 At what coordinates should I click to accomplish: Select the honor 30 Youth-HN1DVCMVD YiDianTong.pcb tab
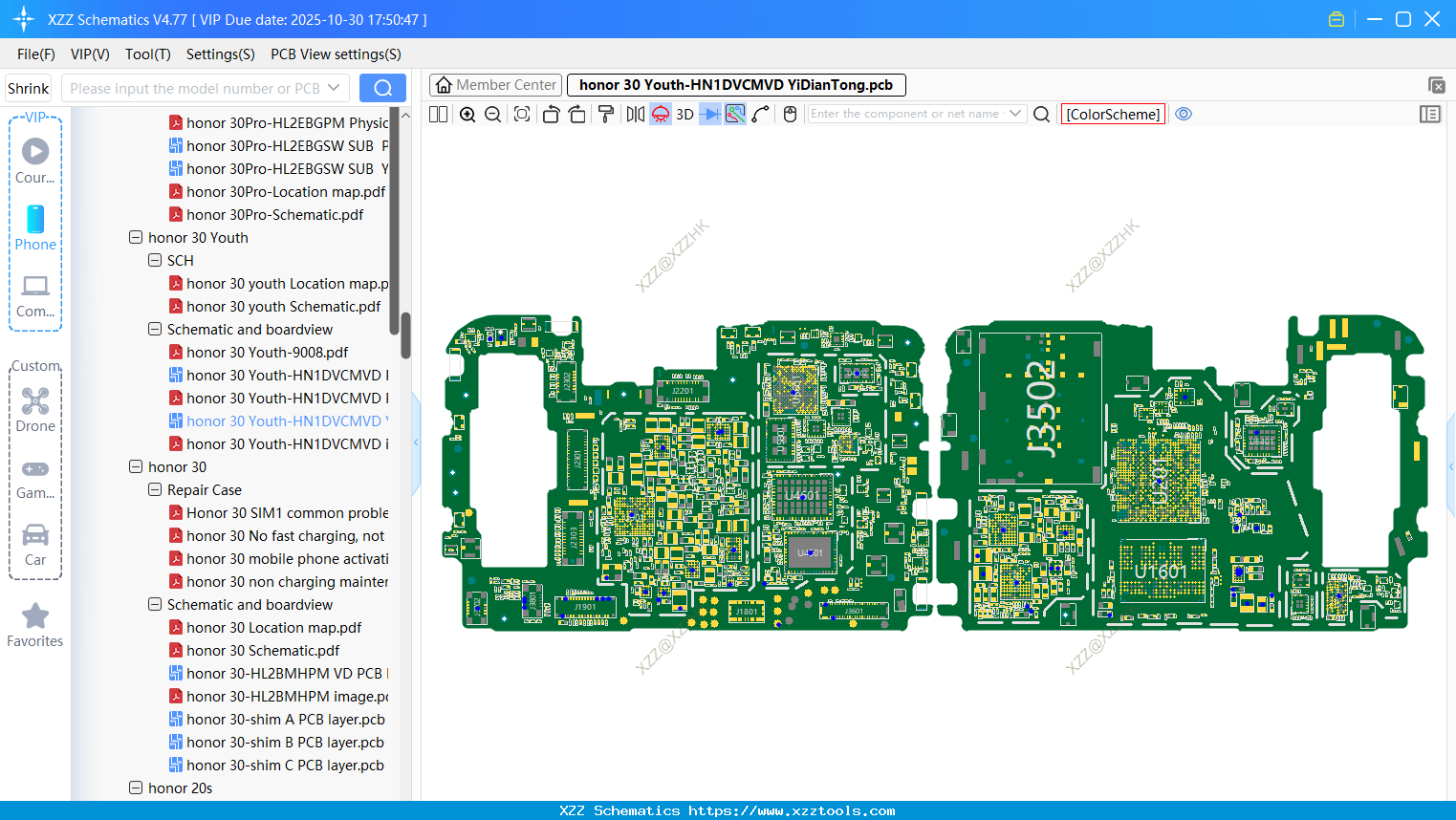(736, 85)
